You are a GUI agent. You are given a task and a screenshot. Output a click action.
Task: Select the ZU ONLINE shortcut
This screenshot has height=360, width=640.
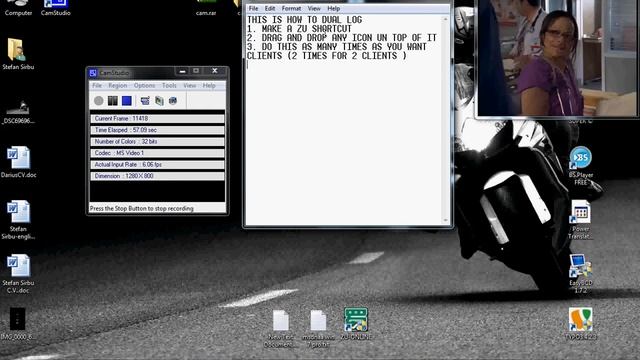356,324
